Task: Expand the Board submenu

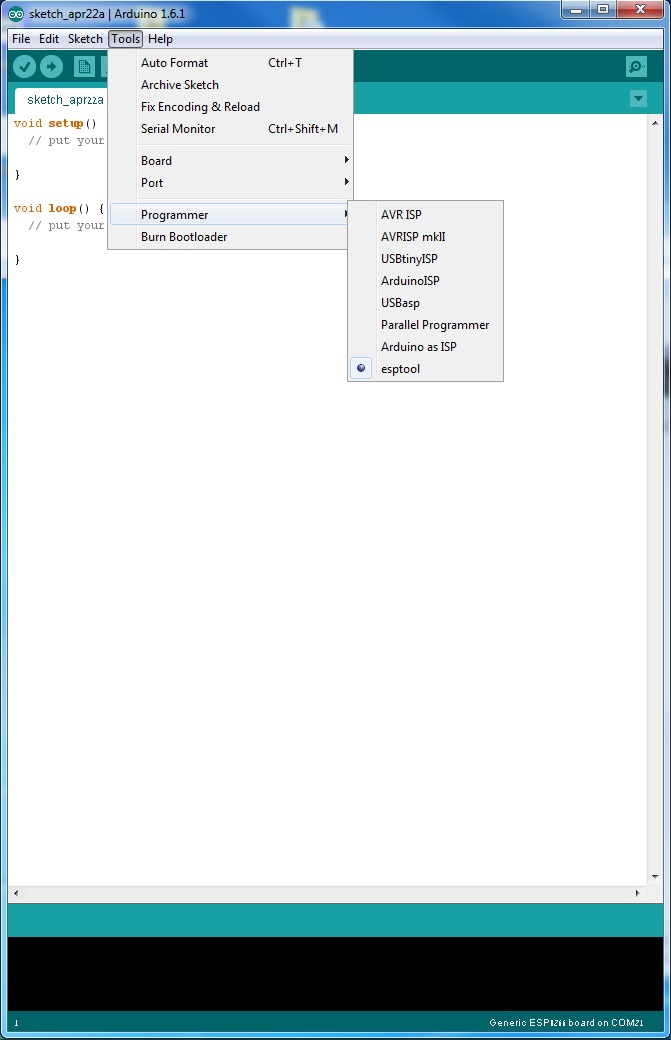Action: click(x=230, y=161)
